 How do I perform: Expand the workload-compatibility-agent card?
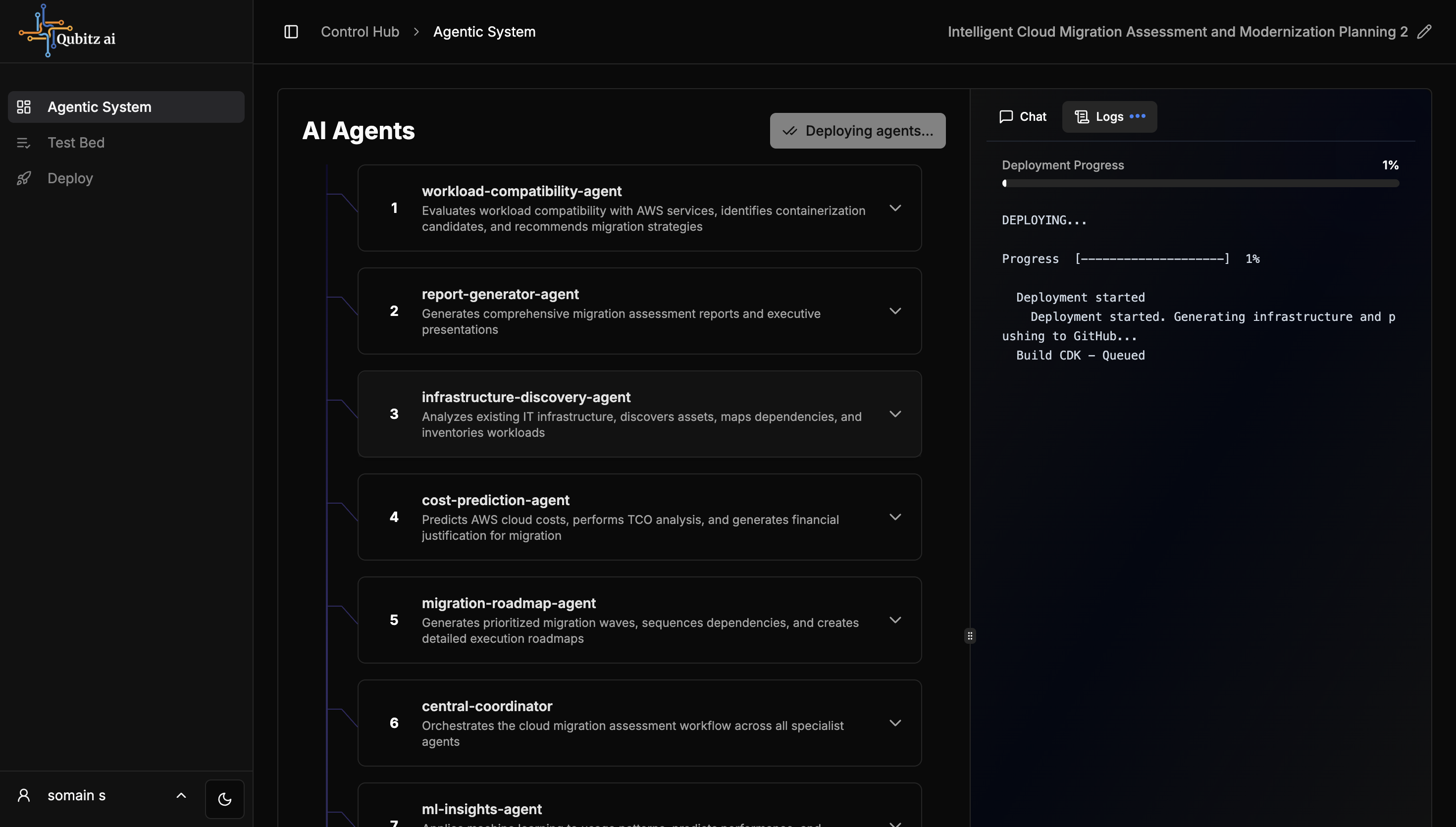tap(895, 208)
